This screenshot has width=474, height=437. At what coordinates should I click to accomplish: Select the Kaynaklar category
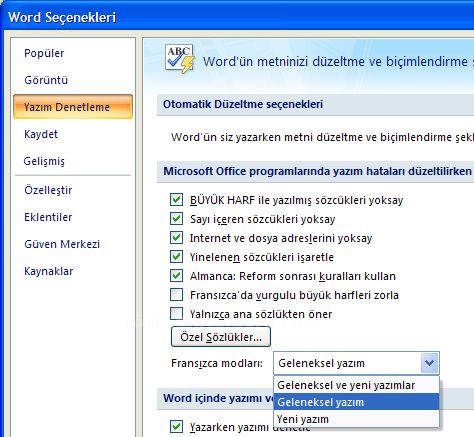point(48,271)
